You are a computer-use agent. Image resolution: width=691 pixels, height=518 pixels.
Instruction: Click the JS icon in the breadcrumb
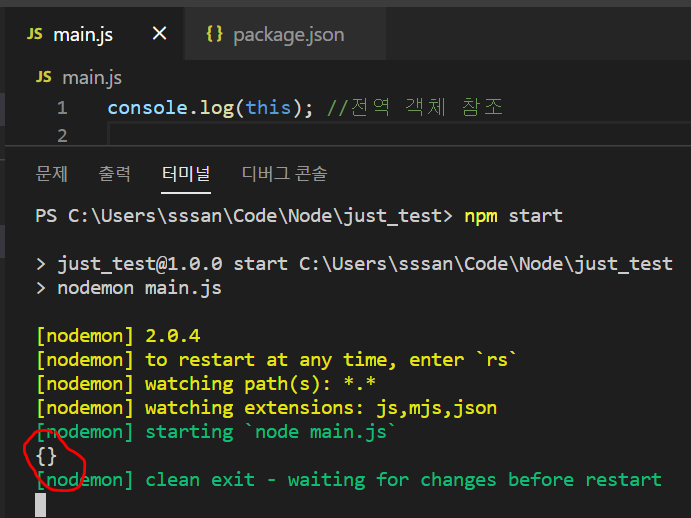click(43, 77)
